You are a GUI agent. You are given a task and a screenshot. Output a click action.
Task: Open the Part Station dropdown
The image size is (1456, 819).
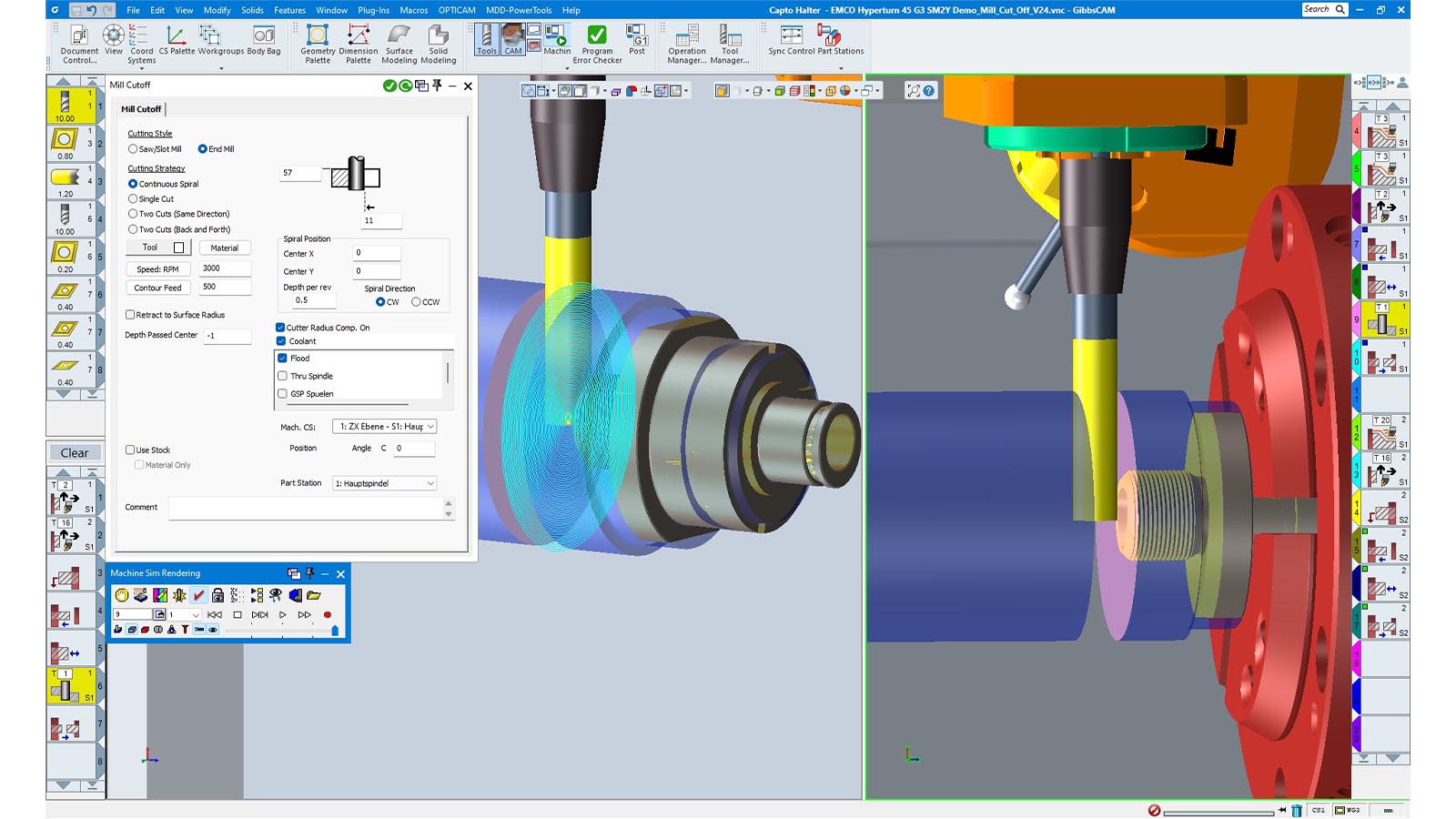click(385, 483)
